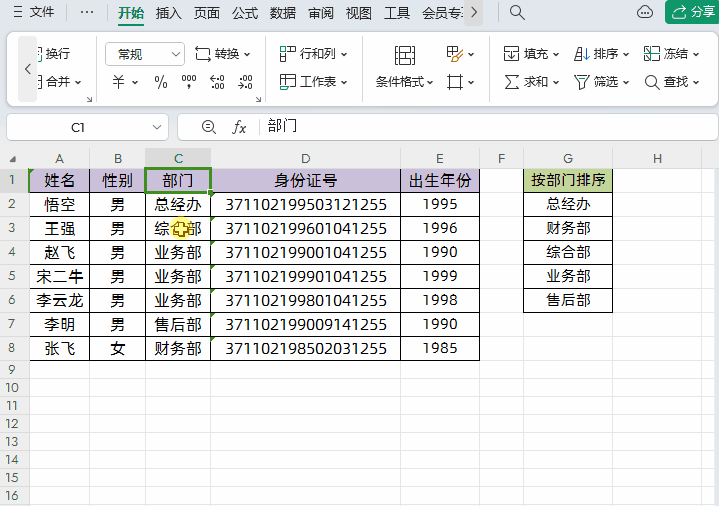Select the cell containing 李云龙
Screen dimensions: 719x506
pyautogui.click(x=60, y=300)
